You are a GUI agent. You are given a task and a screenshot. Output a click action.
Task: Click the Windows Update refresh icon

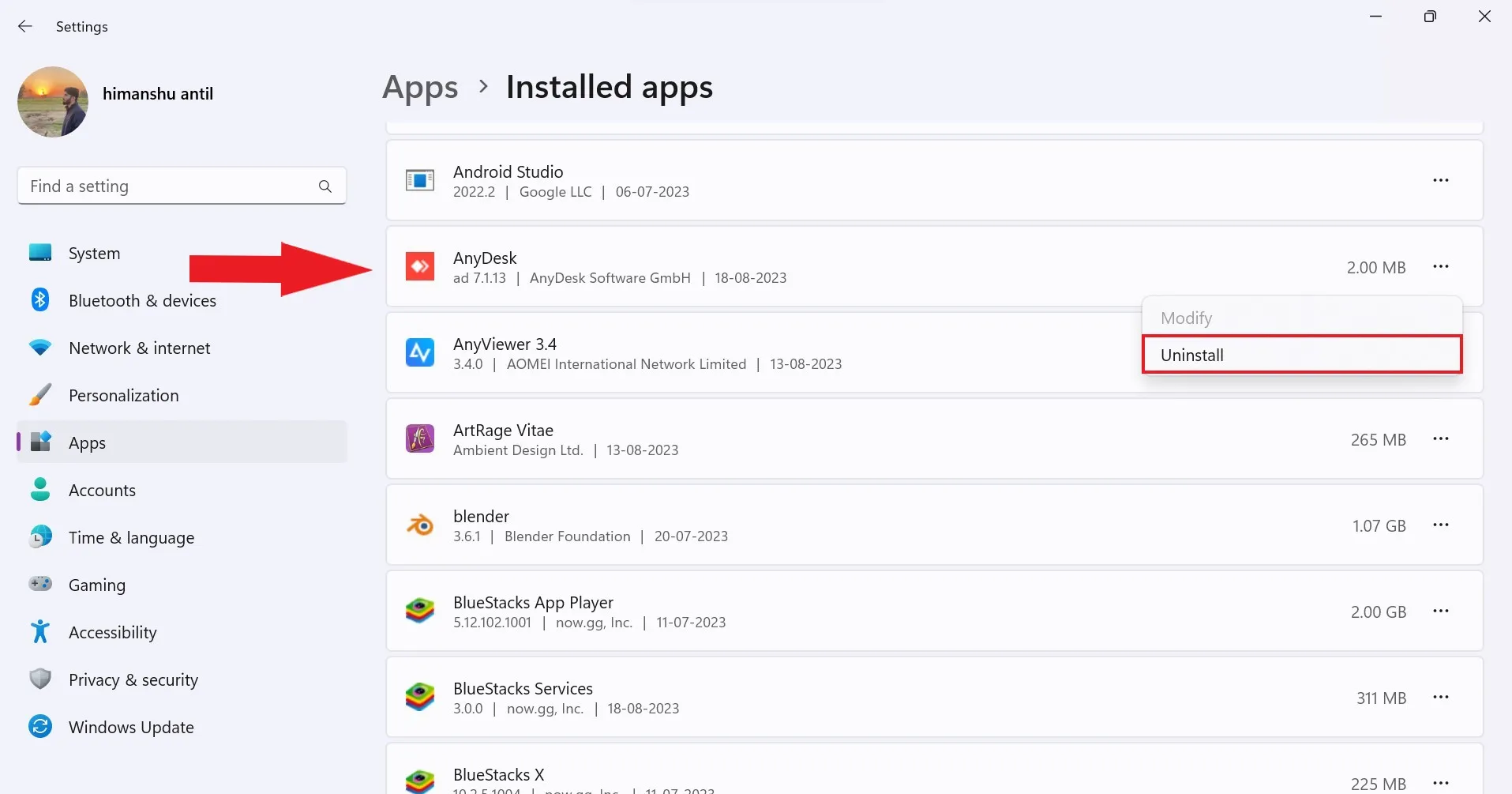39,726
